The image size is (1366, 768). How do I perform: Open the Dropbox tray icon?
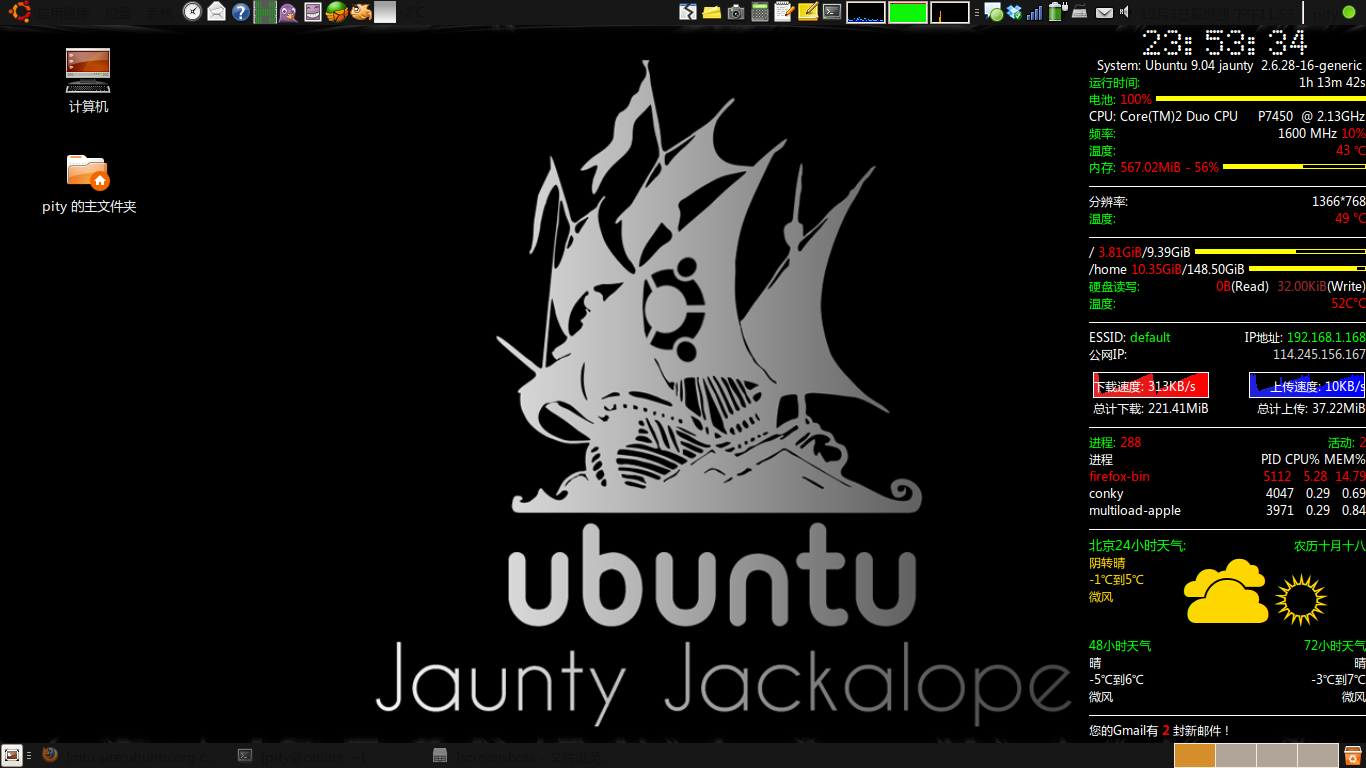click(1014, 12)
